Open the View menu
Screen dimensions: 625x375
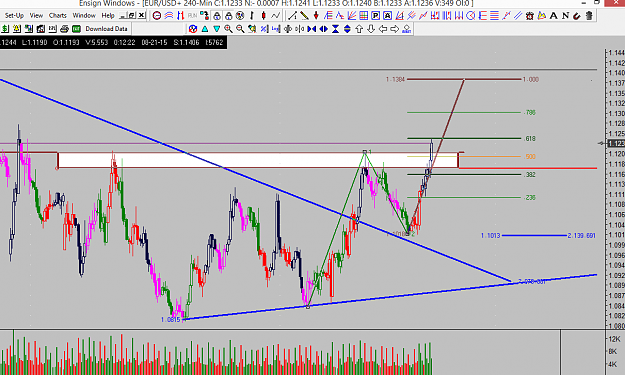click(36, 16)
